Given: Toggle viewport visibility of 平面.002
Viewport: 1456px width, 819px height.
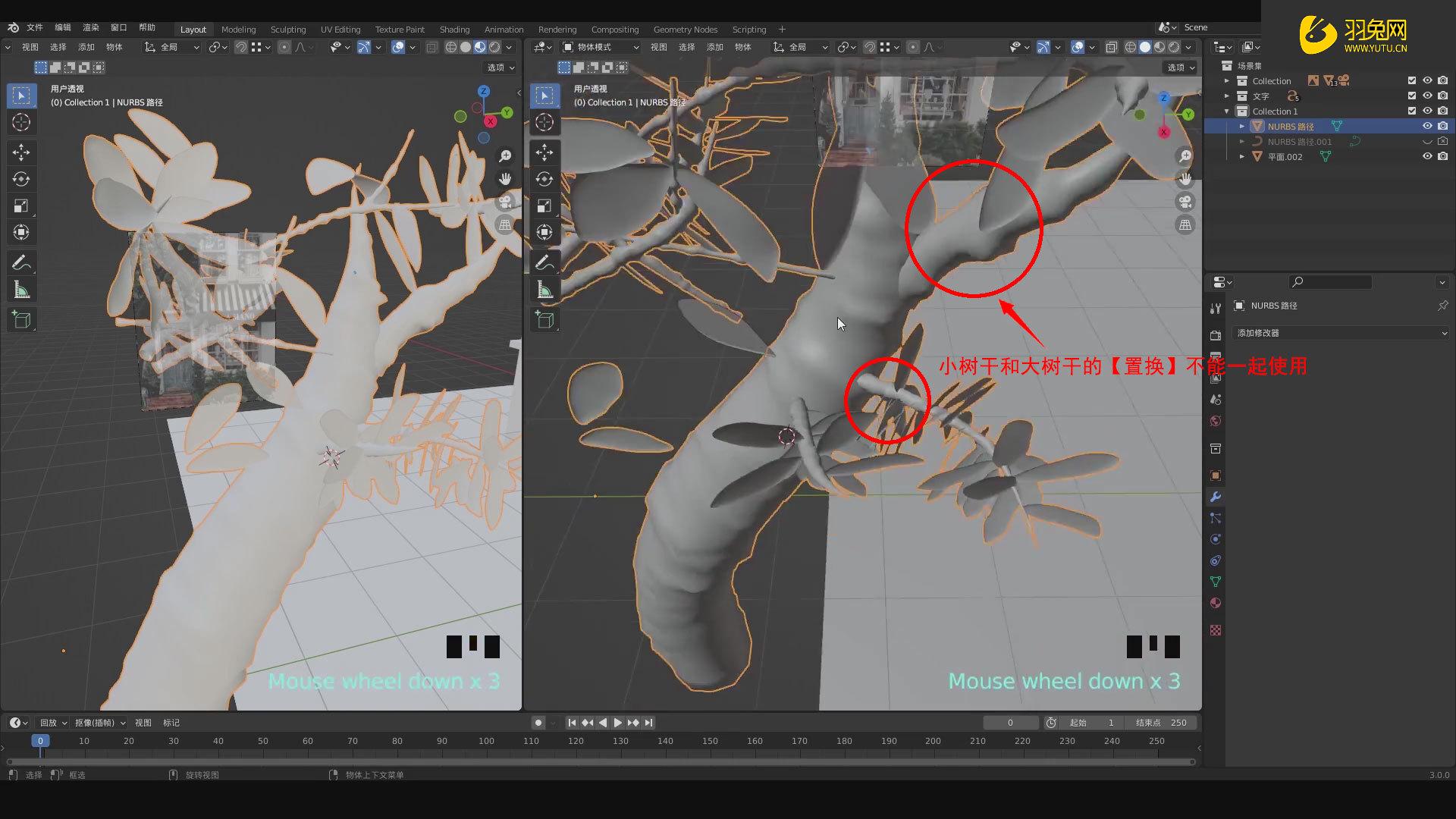Looking at the screenshot, I should (x=1428, y=156).
